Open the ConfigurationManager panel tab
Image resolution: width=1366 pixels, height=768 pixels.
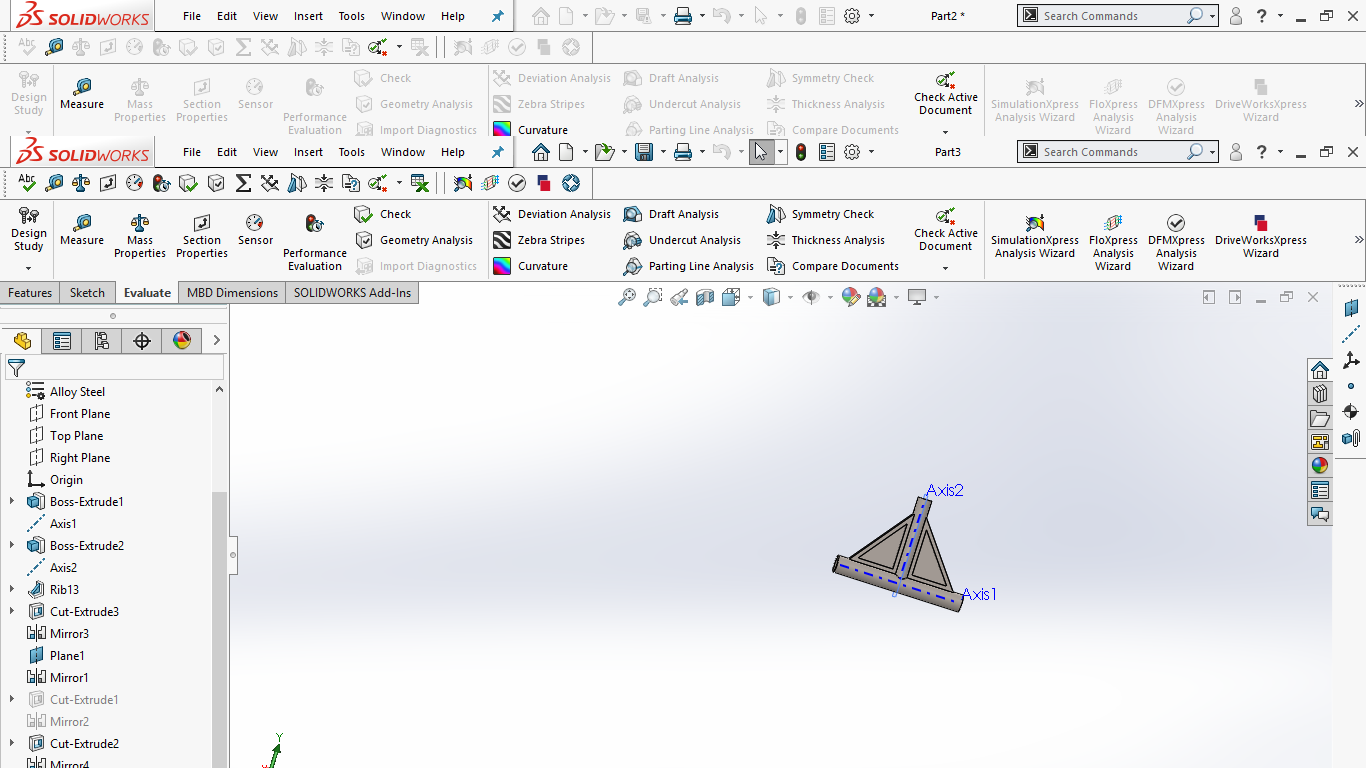pyautogui.click(x=102, y=341)
